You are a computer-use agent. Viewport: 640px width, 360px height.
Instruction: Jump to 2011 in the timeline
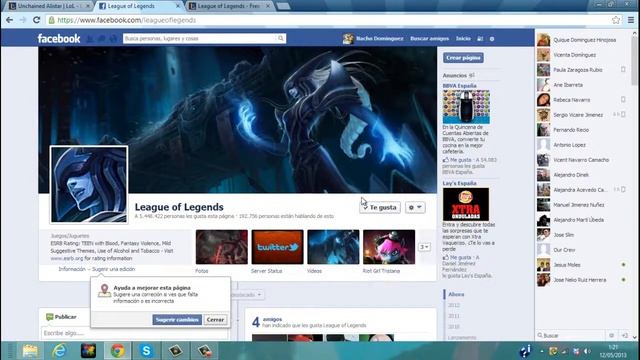click(x=454, y=316)
